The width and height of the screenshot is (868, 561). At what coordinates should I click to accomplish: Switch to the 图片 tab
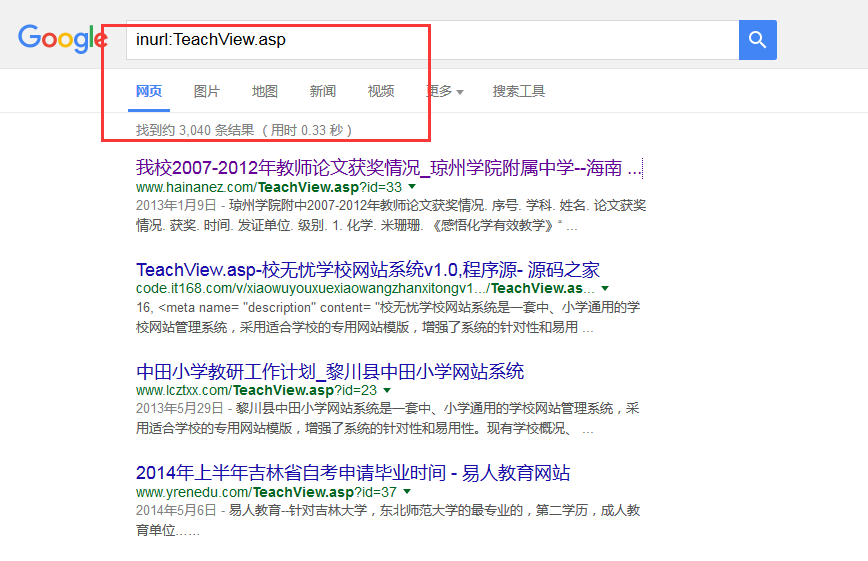207,91
